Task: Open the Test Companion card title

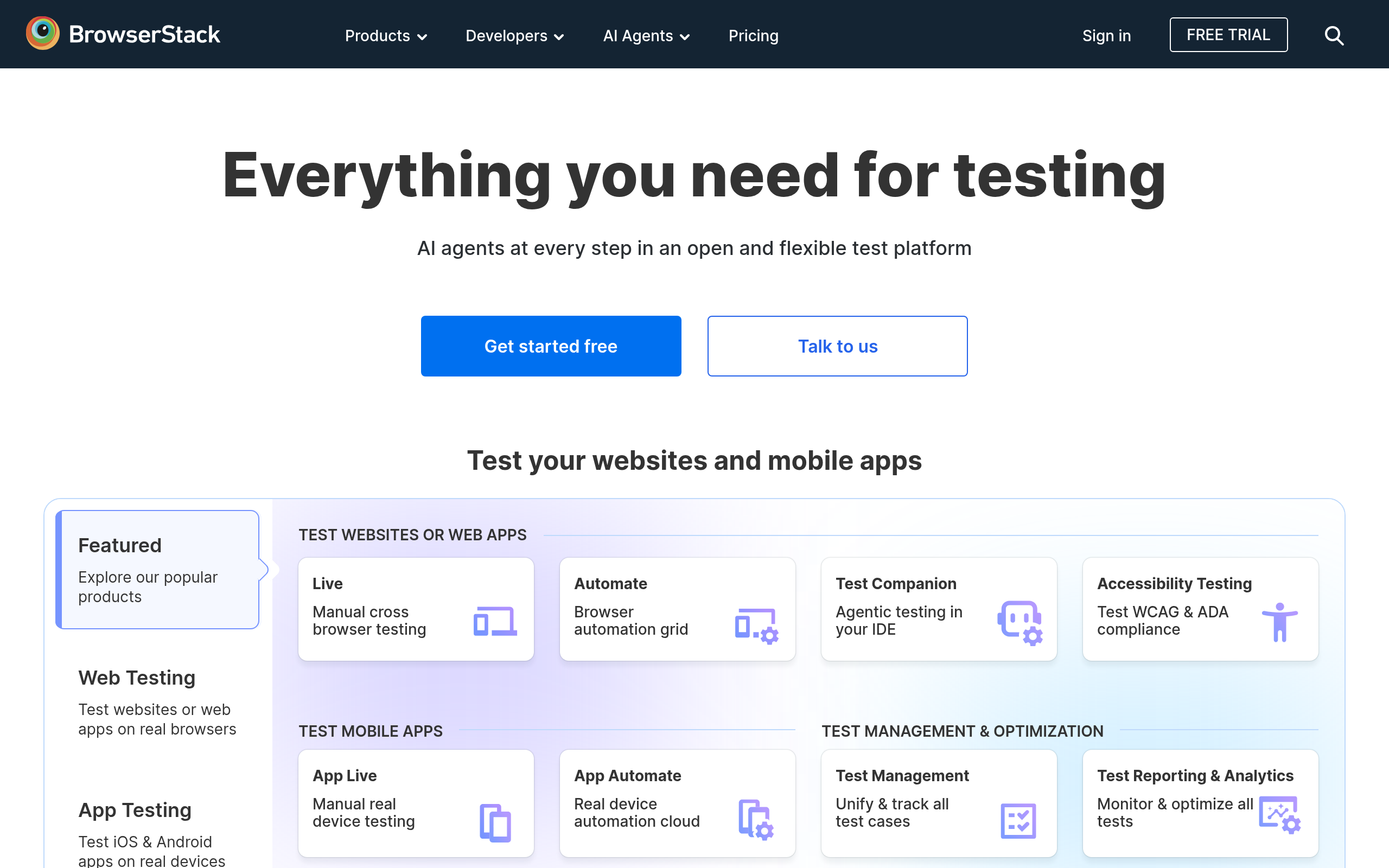Action: tap(896, 583)
